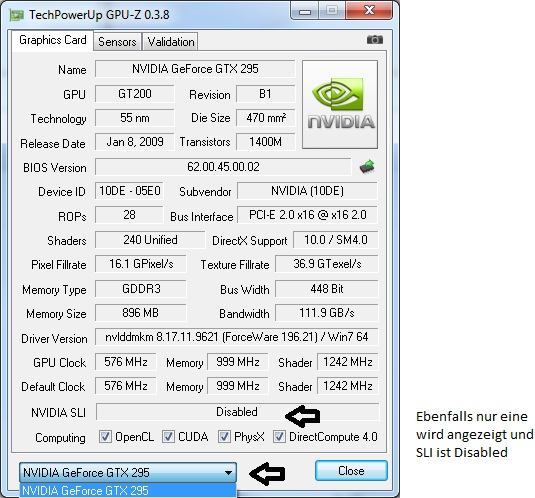Click the Default Clock field 576 MHz

126,386
